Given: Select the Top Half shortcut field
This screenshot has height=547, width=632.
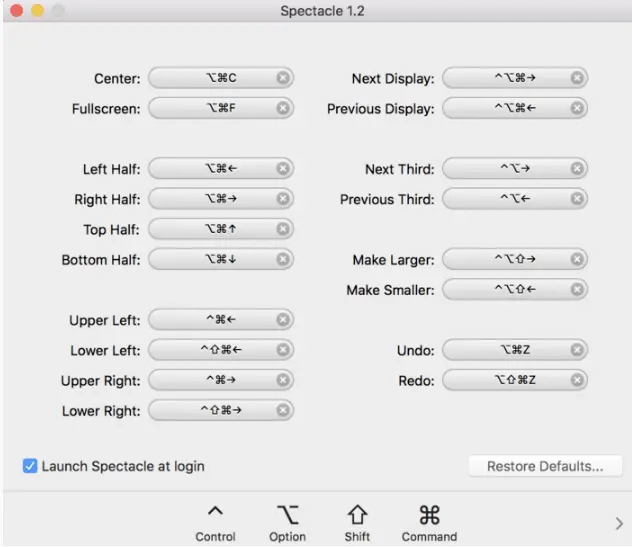Looking at the screenshot, I should coord(221,229).
